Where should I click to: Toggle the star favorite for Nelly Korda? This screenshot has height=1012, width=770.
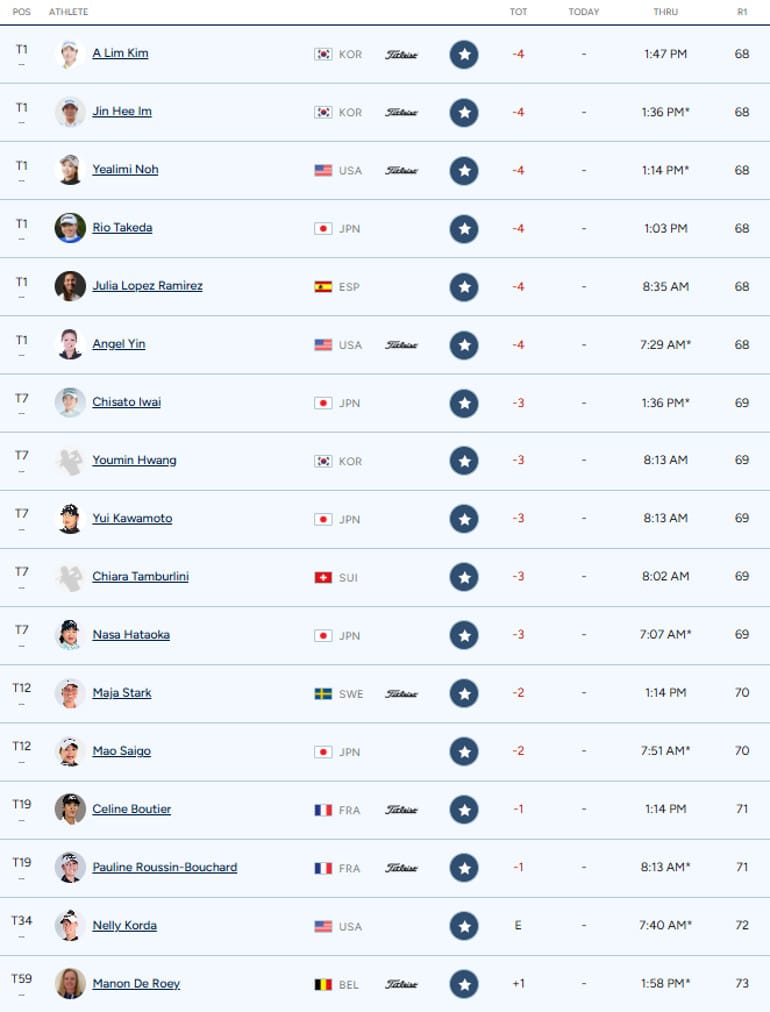(463, 926)
